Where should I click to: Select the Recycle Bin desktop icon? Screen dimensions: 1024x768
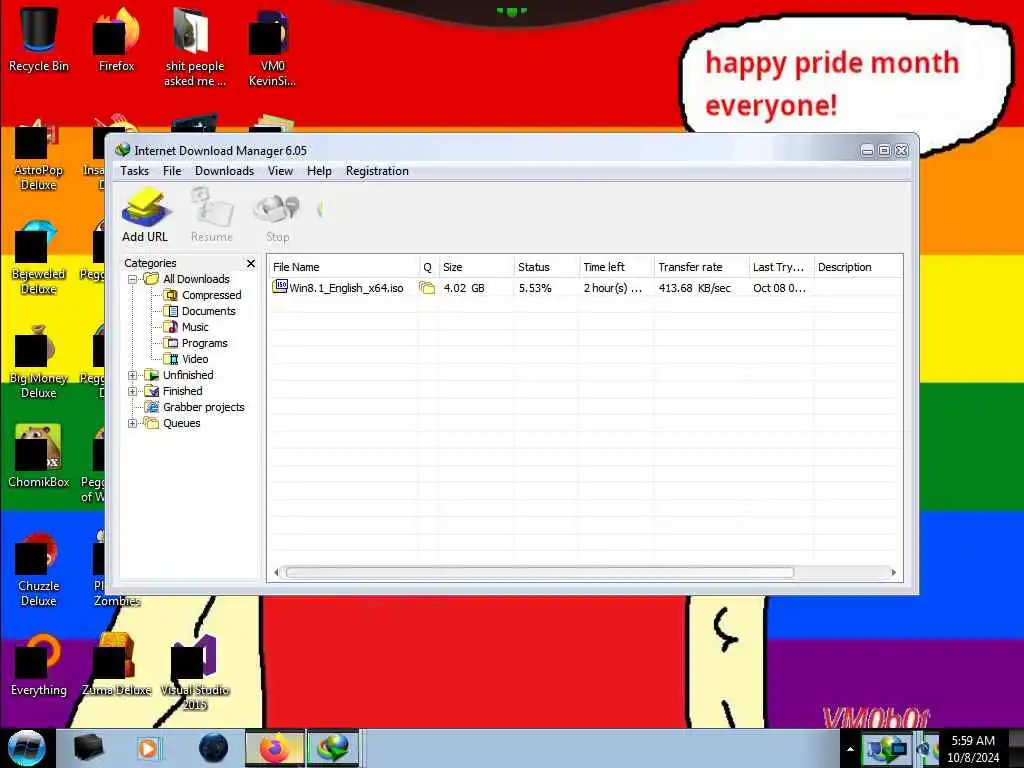(x=39, y=39)
